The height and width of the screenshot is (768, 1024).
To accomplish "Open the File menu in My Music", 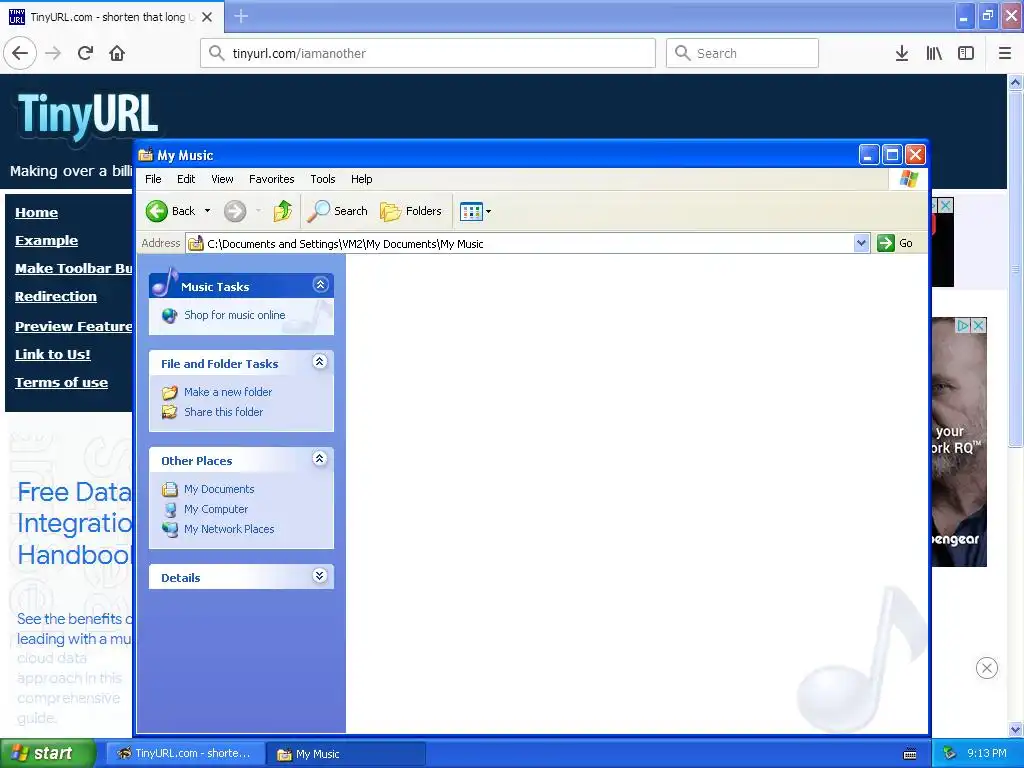I will coord(153,179).
